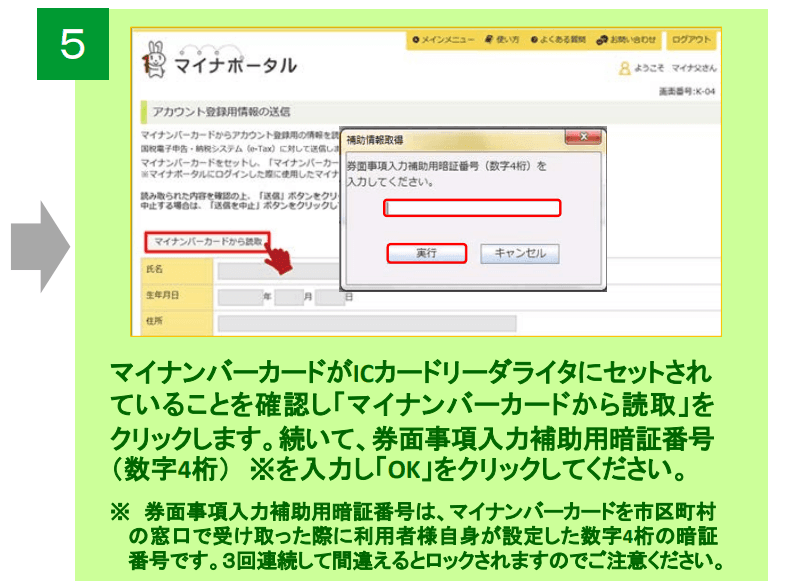Screen dimensions: 787x587
Task: Click the 氏名 input field
Action: pos(279,271)
